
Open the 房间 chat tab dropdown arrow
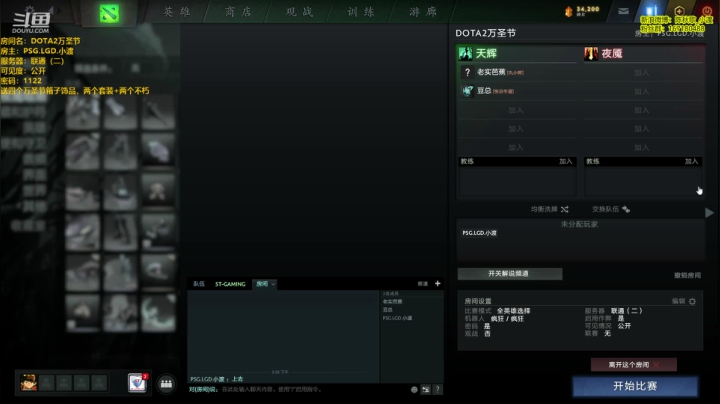(x=273, y=284)
